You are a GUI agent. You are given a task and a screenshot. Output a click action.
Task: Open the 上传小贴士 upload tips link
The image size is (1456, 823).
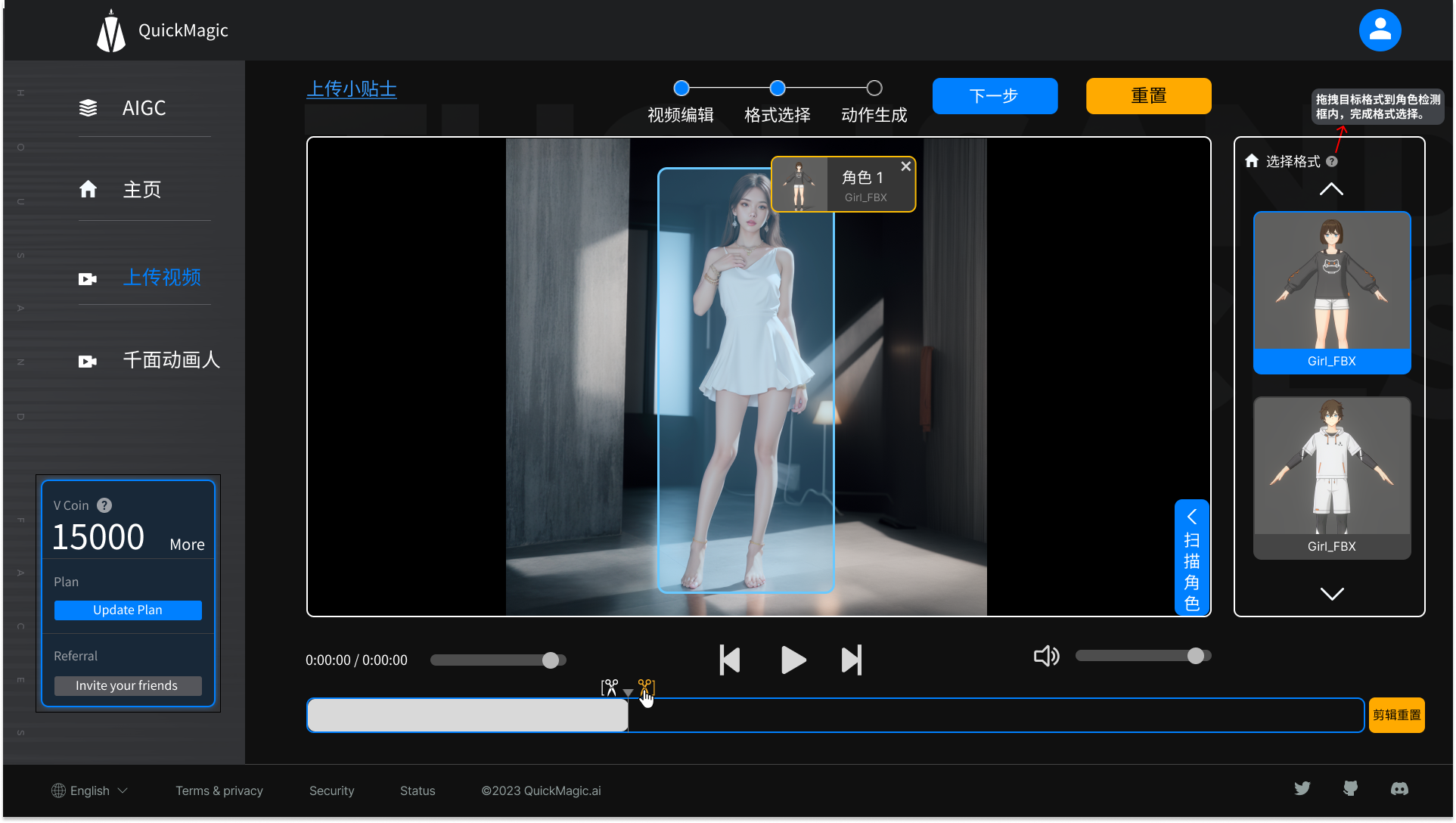pyautogui.click(x=352, y=89)
